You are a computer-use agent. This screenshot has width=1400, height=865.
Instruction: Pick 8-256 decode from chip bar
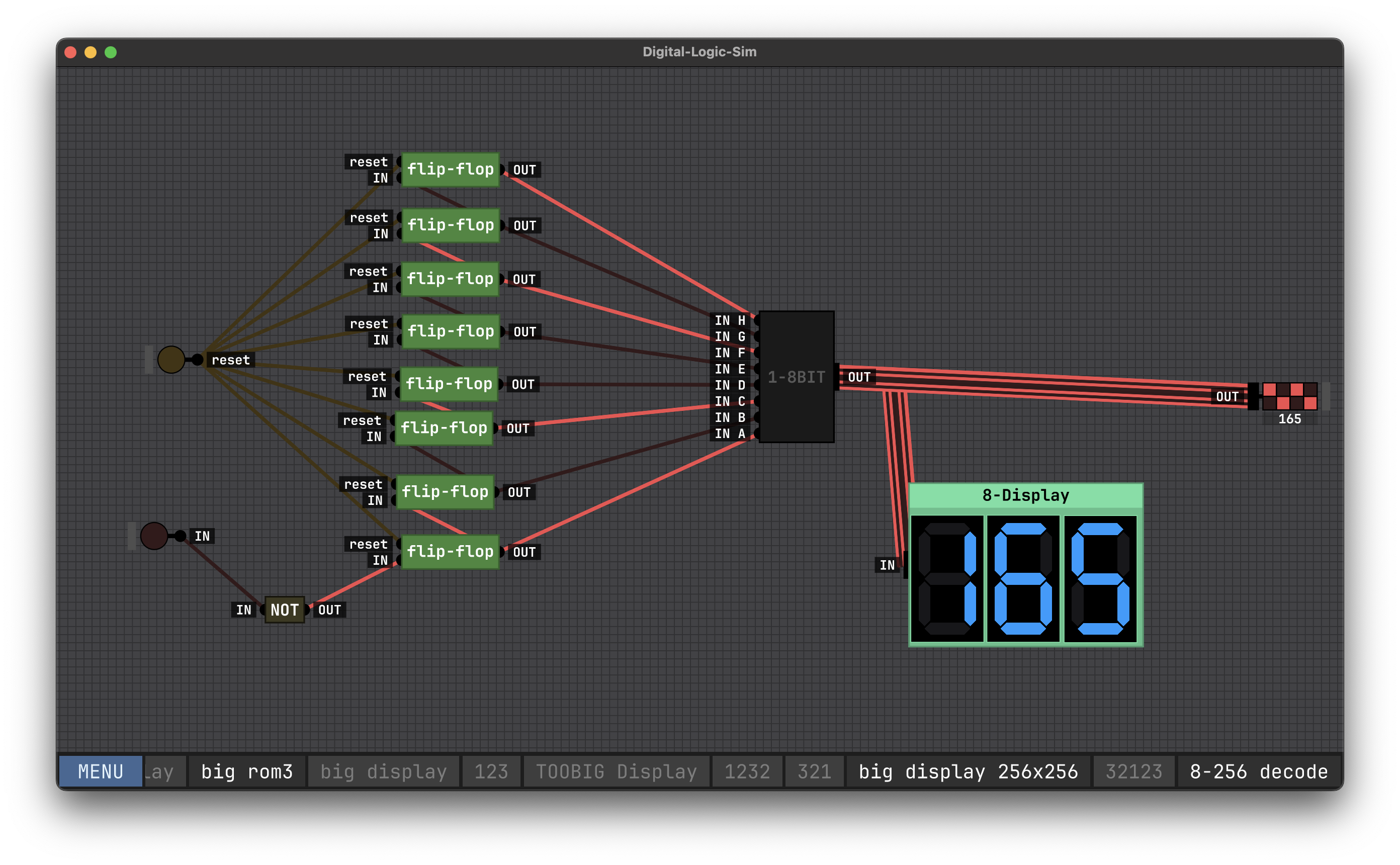coord(1258,771)
